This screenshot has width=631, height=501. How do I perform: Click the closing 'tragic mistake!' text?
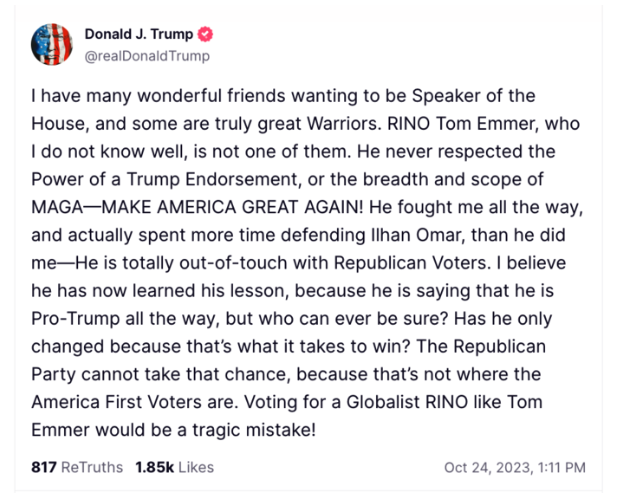(254, 430)
